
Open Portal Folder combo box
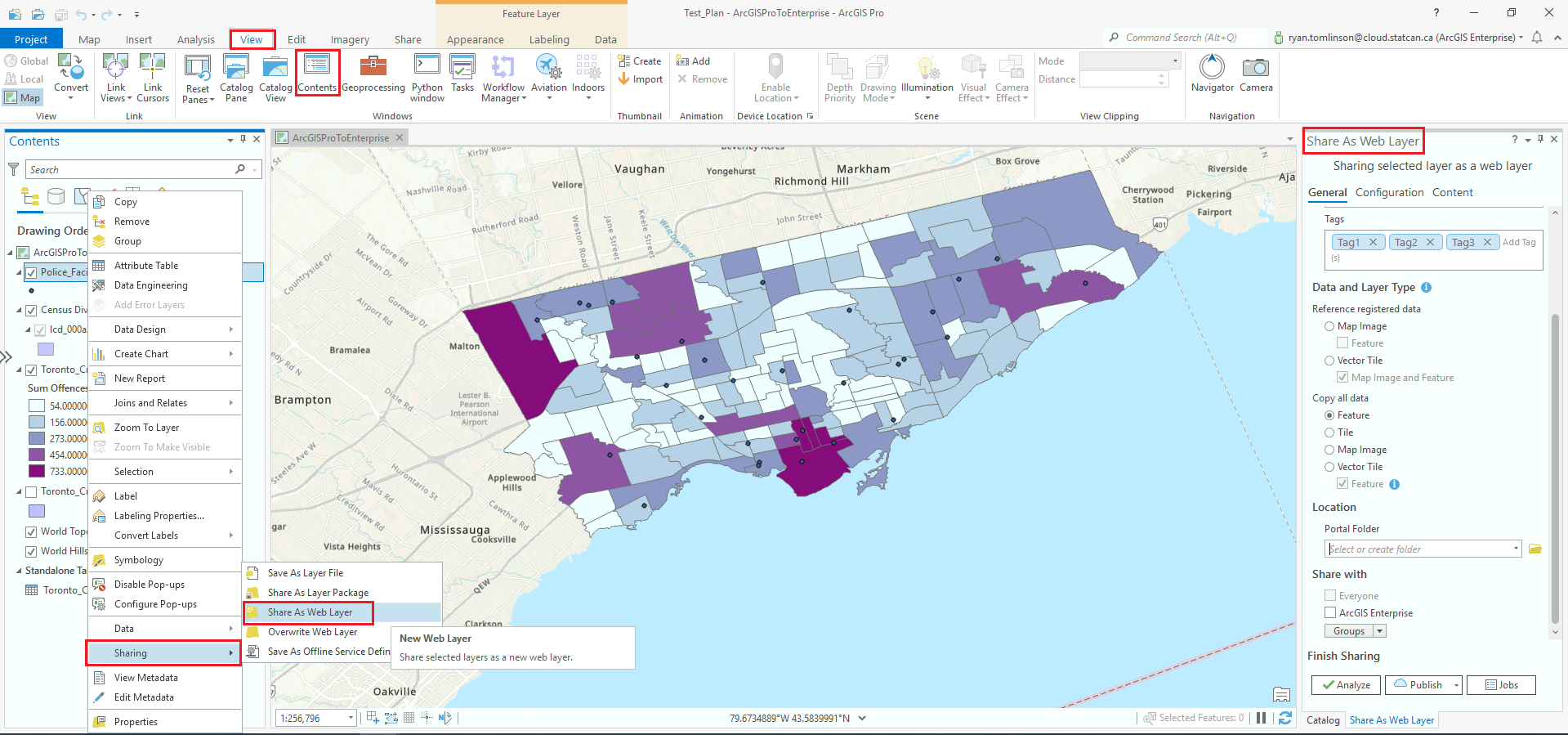click(1423, 549)
